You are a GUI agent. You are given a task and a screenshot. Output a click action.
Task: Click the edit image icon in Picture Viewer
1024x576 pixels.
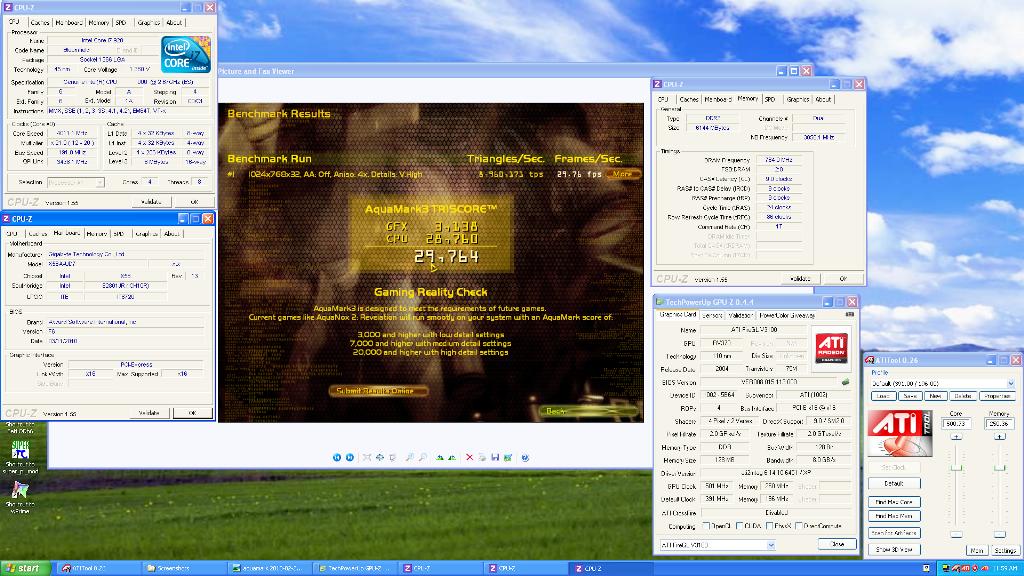(x=508, y=458)
